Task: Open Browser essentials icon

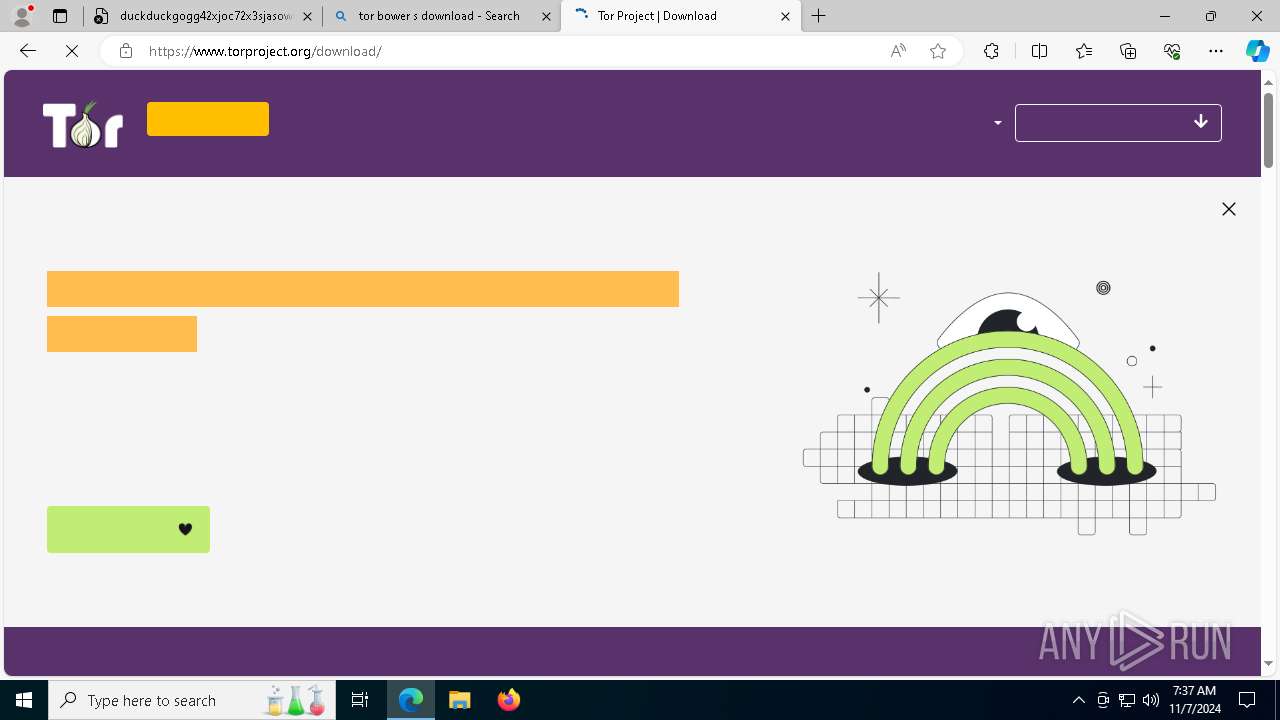Action: (x=1172, y=51)
